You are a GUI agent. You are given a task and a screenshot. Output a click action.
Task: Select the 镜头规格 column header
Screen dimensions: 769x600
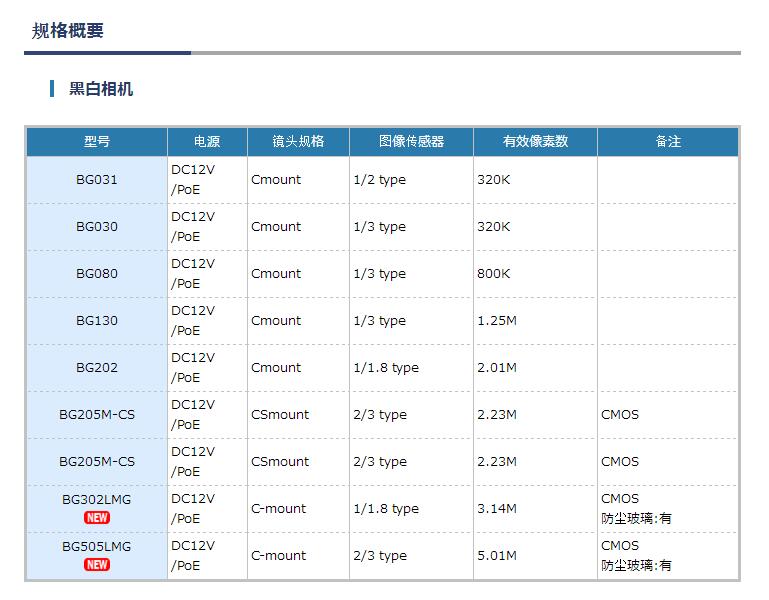point(298,142)
